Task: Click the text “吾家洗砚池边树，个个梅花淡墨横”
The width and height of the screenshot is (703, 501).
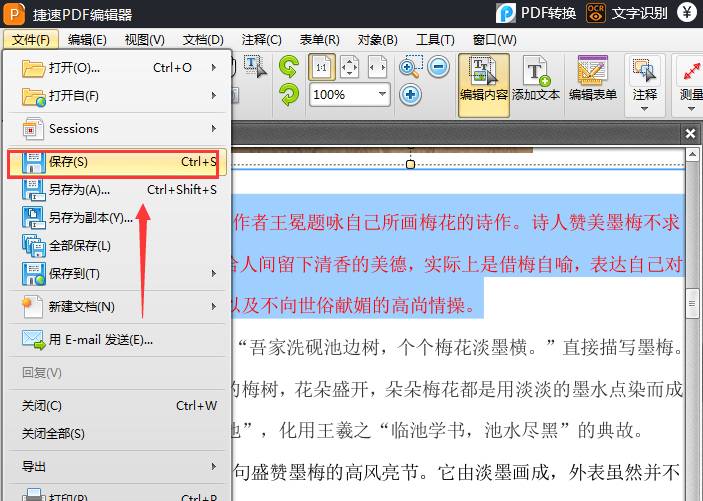Action: tap(388, 347)
